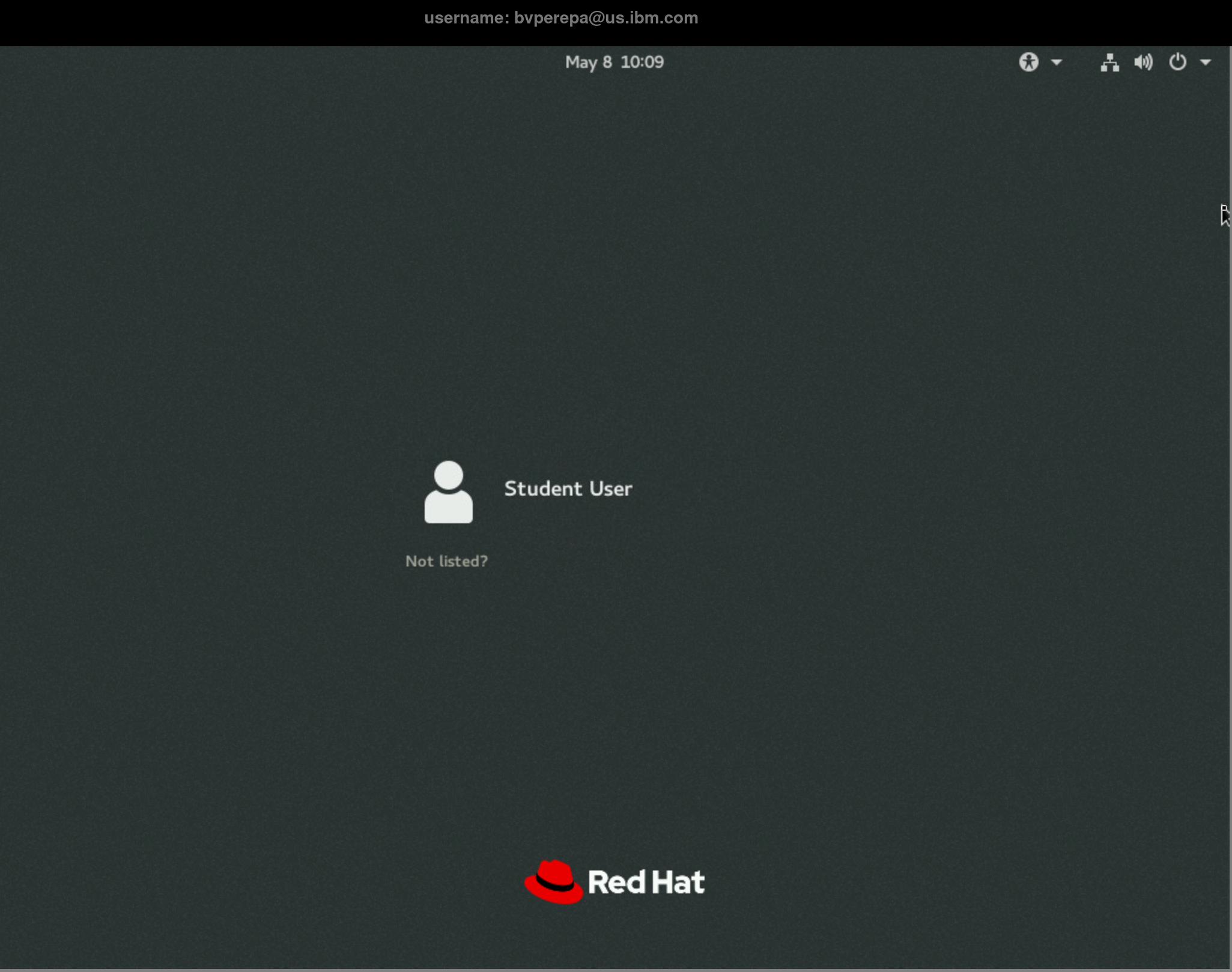Click the volume control in top bar
1232x972 pixels.
click(x=1142, y=62)
